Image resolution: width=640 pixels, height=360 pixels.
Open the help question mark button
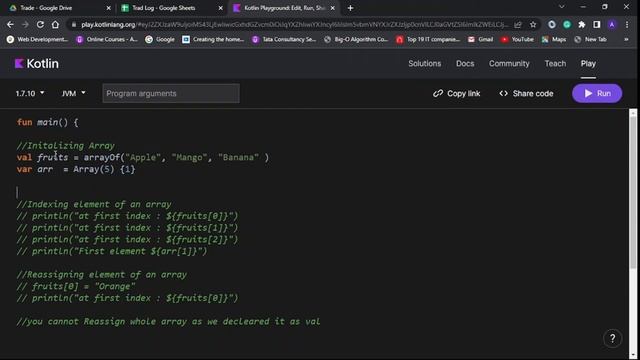pos(612,338)
